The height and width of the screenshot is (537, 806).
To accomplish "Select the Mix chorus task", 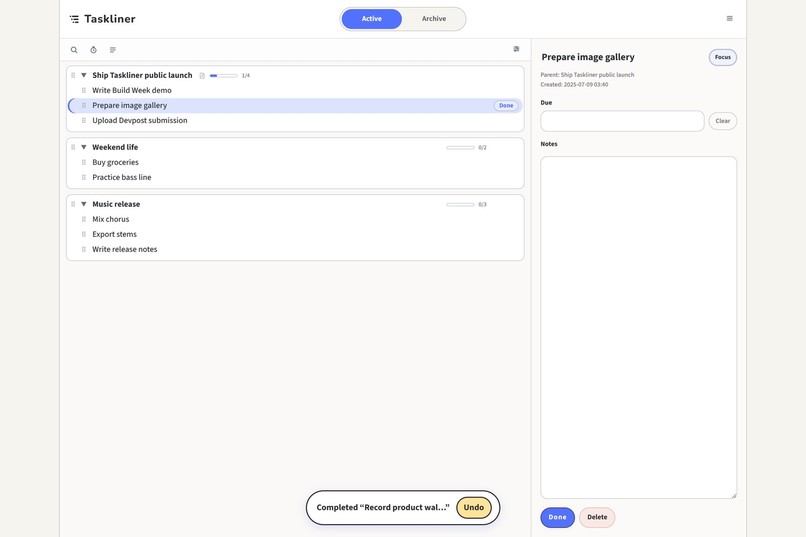I will pyautogui.click(x=111, y=219).
